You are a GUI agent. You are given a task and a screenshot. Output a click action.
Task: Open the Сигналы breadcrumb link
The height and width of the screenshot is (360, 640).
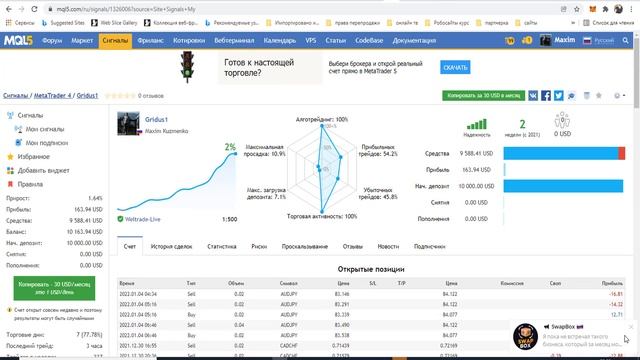(16, 96)
